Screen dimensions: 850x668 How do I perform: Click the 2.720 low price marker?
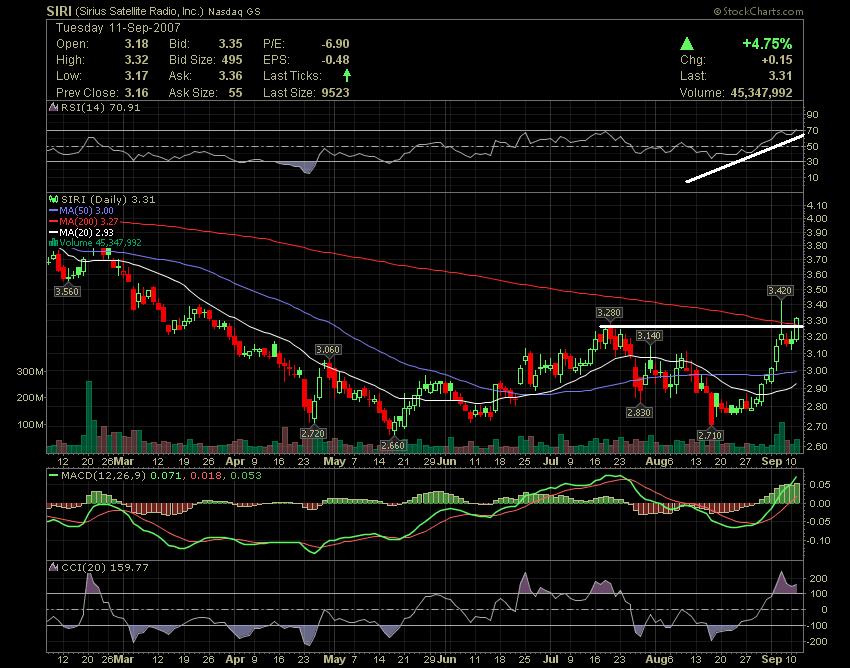(313, 433)
